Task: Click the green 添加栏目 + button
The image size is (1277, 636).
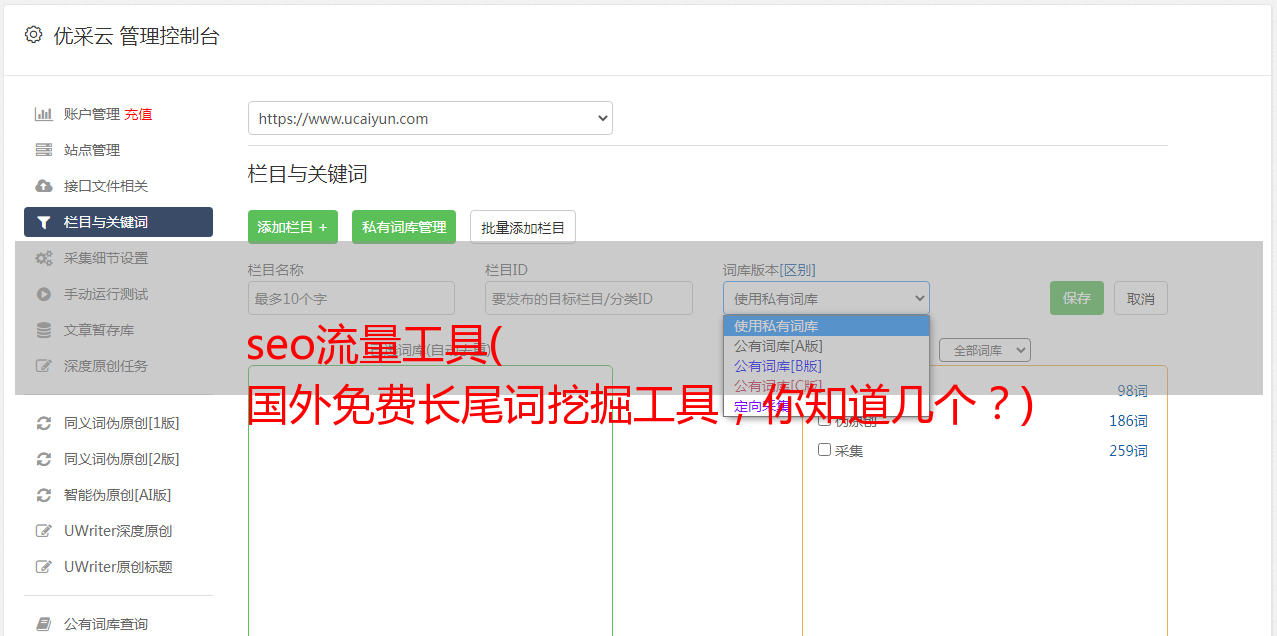Action: [x=293, y=227]
